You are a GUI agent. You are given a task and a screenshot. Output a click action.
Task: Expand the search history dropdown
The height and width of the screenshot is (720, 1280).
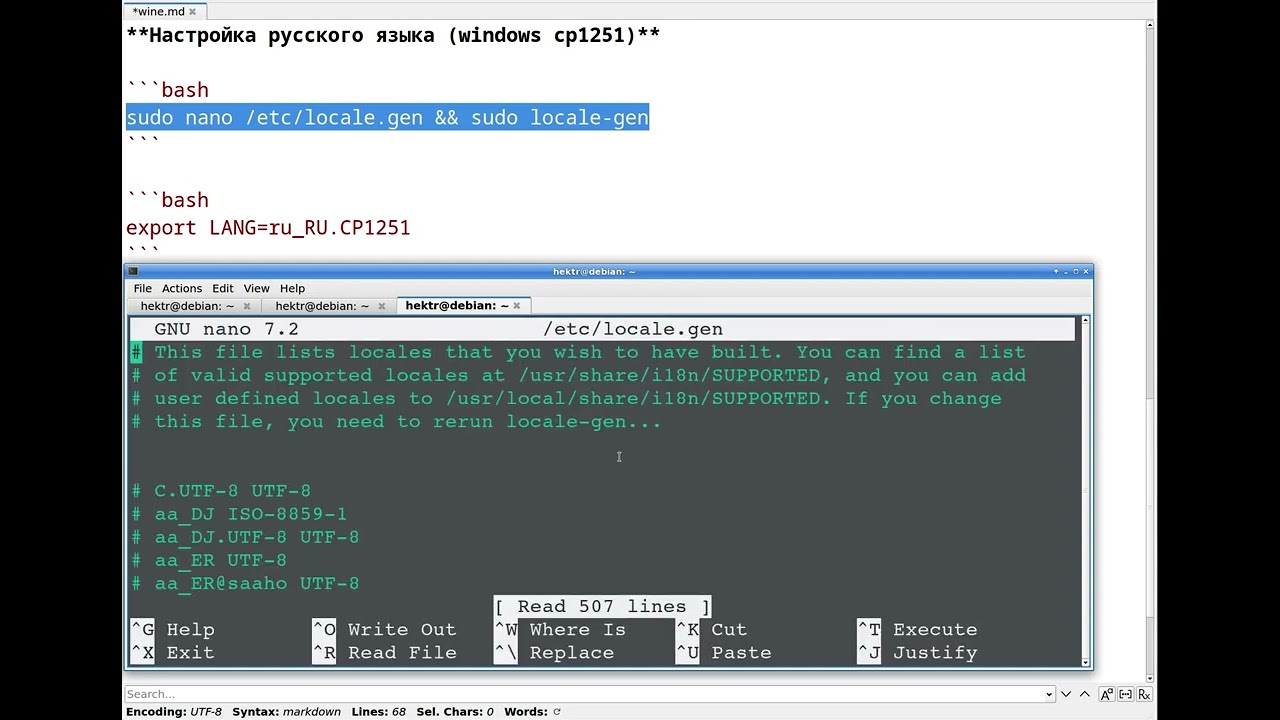coord(1049,694)
